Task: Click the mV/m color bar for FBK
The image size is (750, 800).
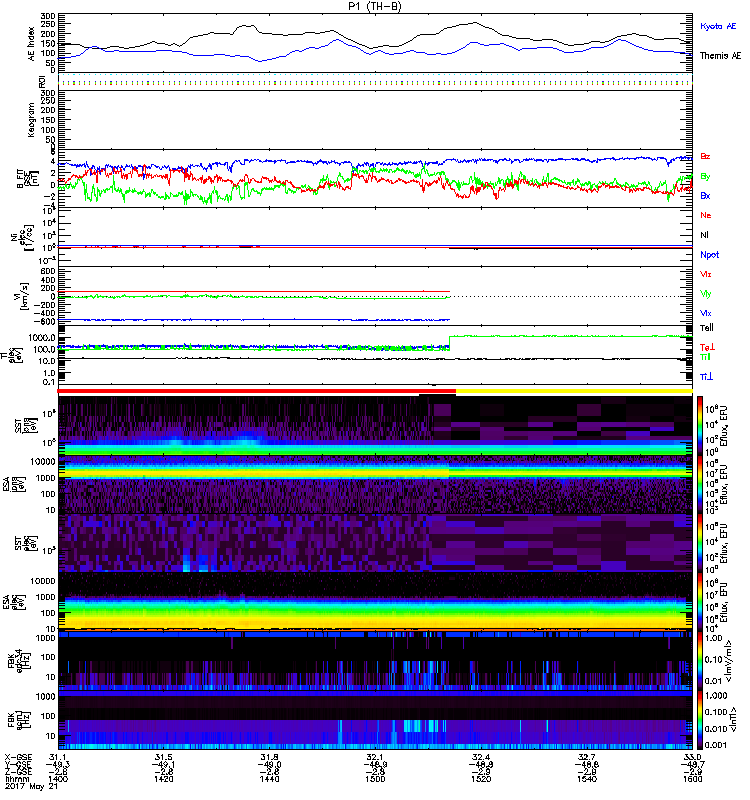Action: 700,661
